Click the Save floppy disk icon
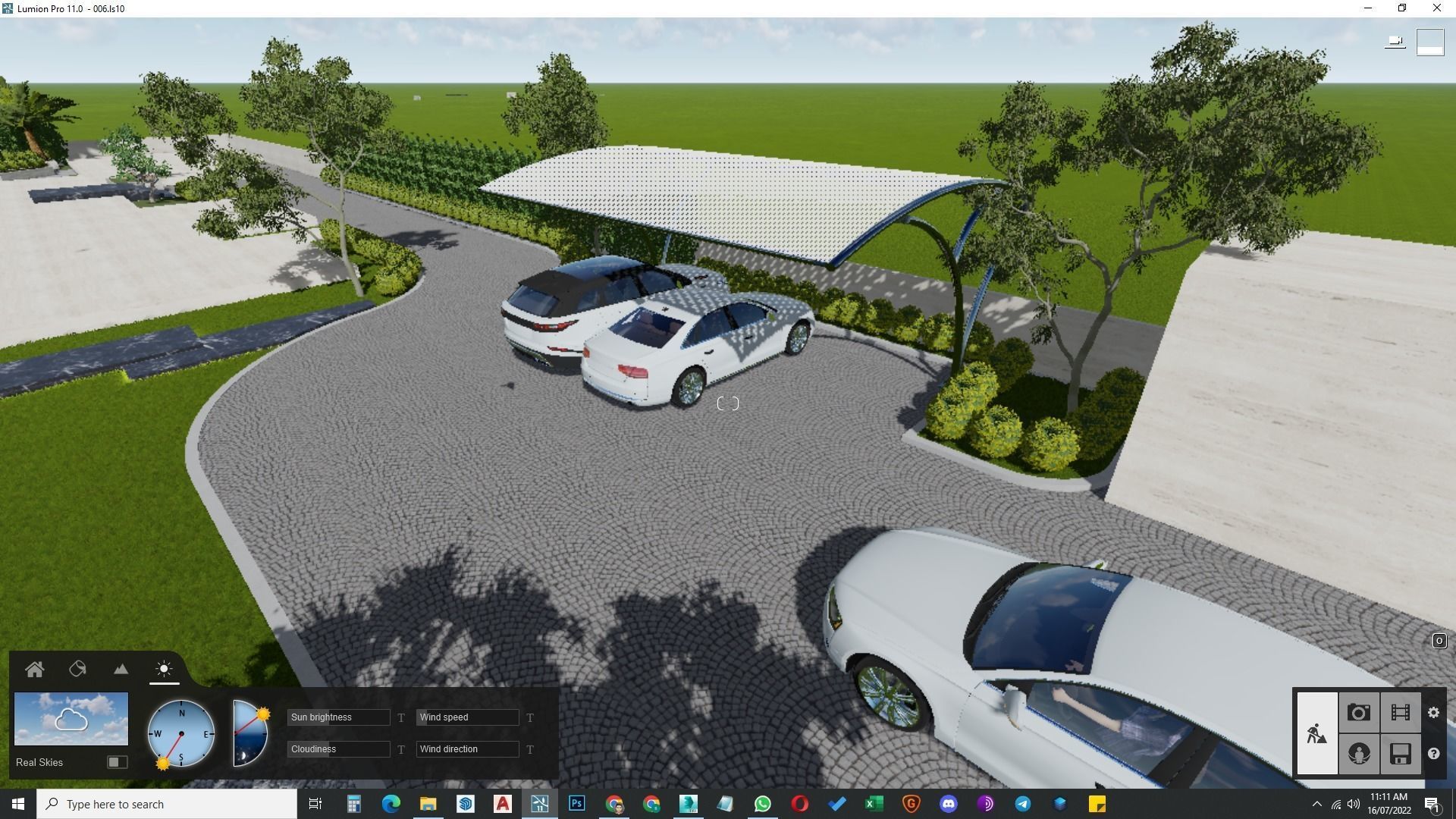Viewport: 1456px width, 819px height. pyautogui.click(x=1400, y=754)
